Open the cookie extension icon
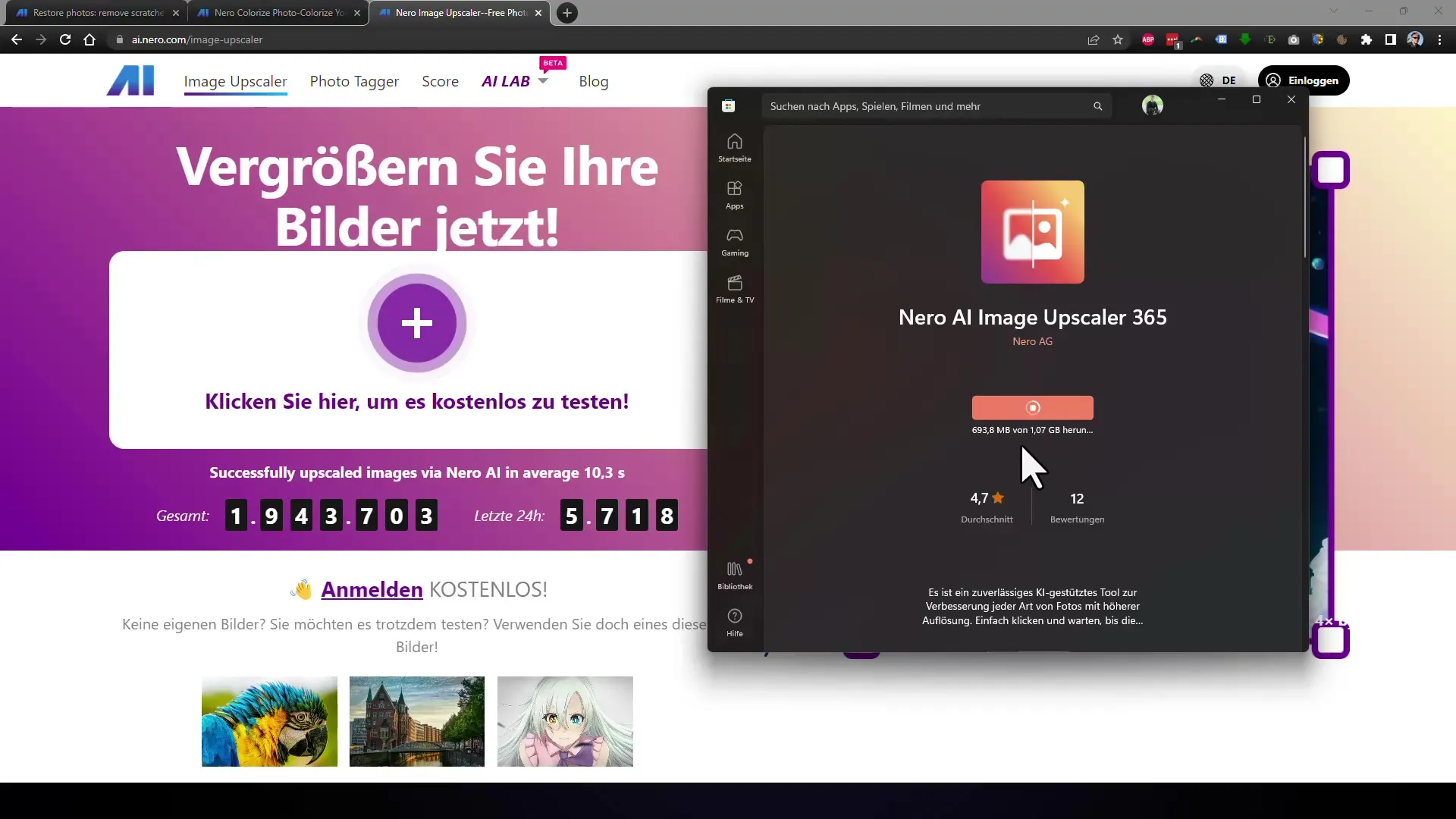Image resolution: width=1456 pixels, height=819 pixels. (x=1342, y=39)
